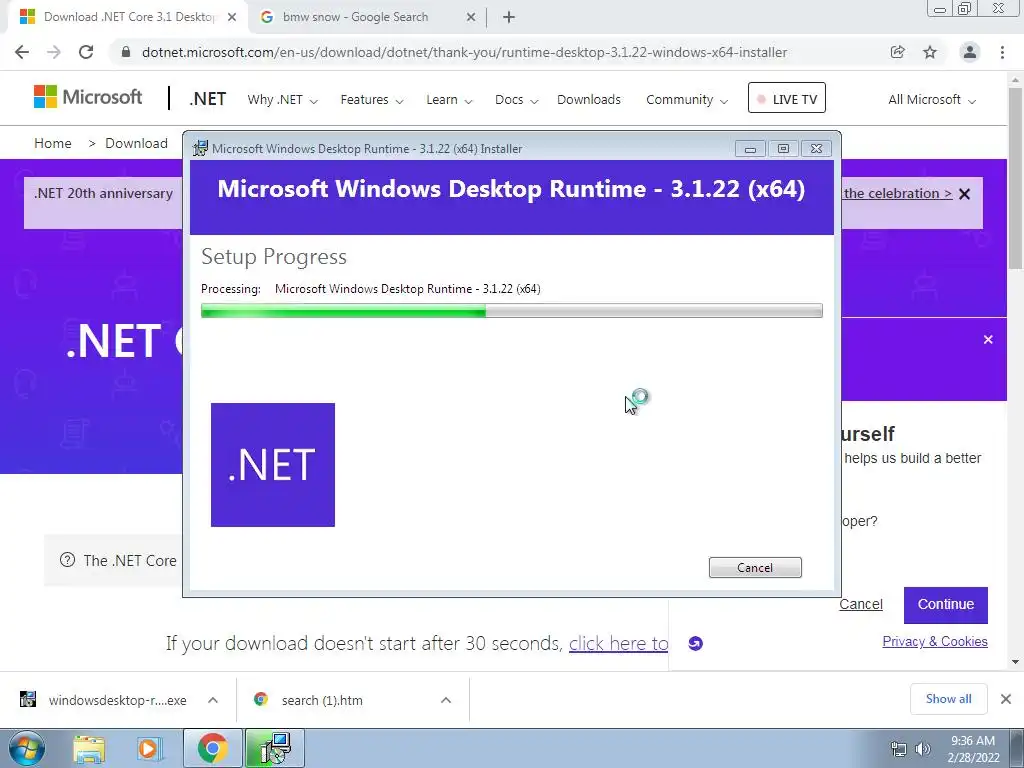The image size is (1024, 768).
Task: Close the purple survey panel X
Action: click(x=988, y=340)
